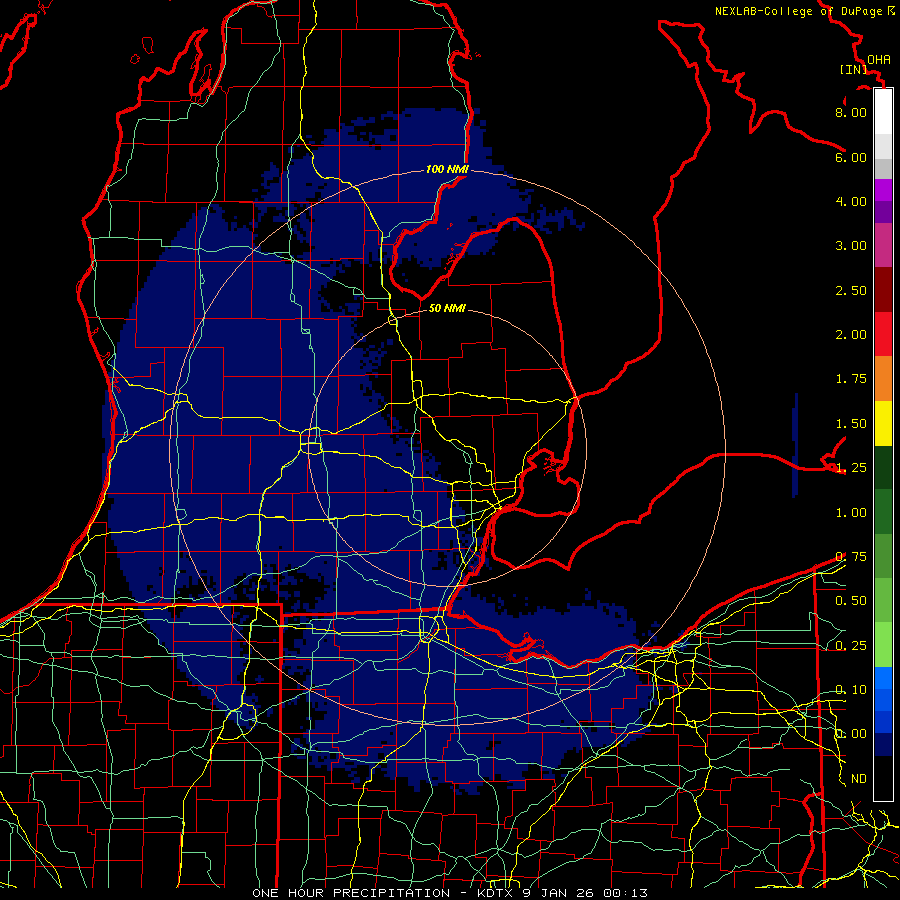Select the 8.00 legend value
Screen dimensions: 900x900
pos(851,112)
